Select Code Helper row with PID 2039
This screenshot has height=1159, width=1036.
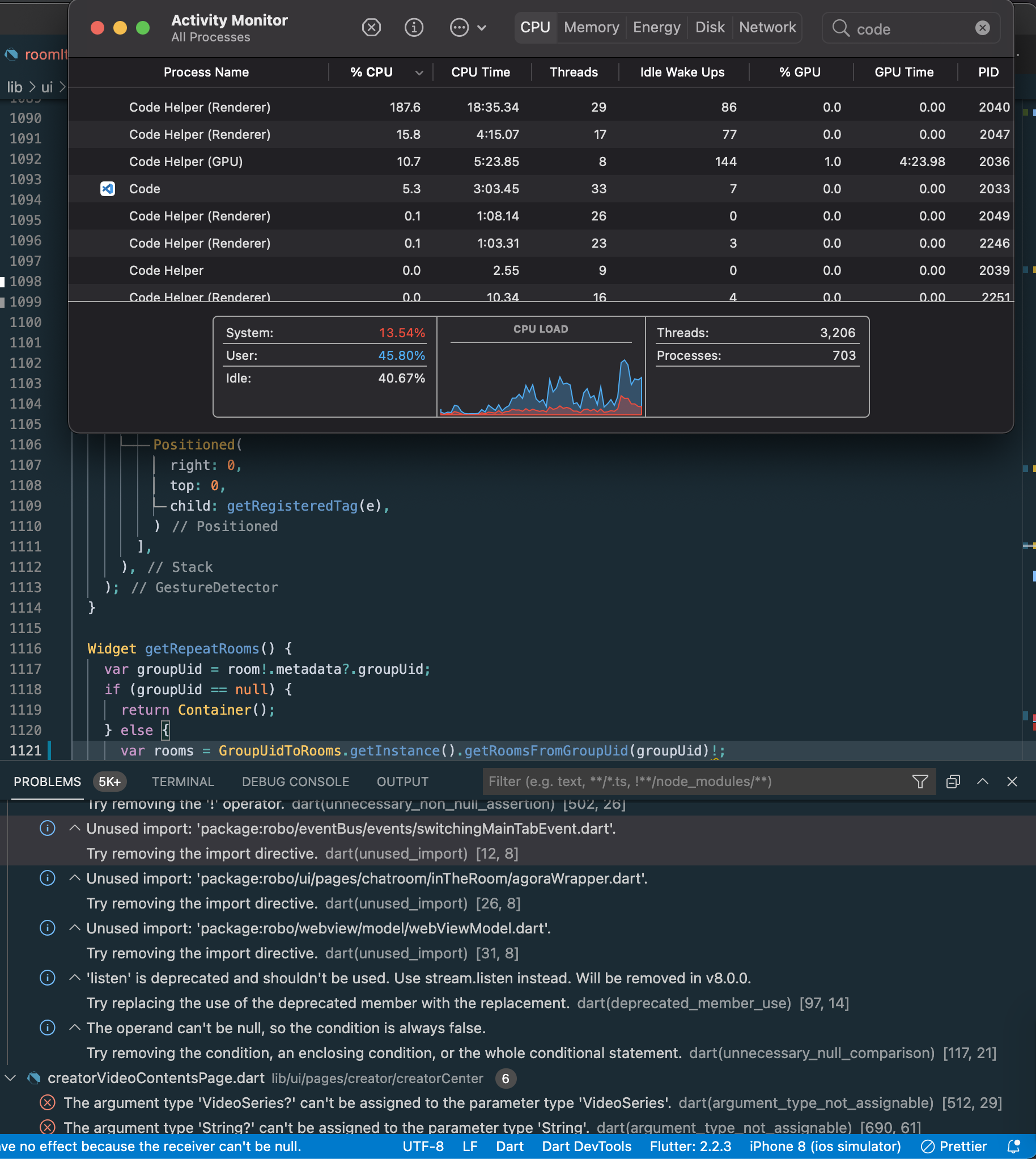pos(541,270)
